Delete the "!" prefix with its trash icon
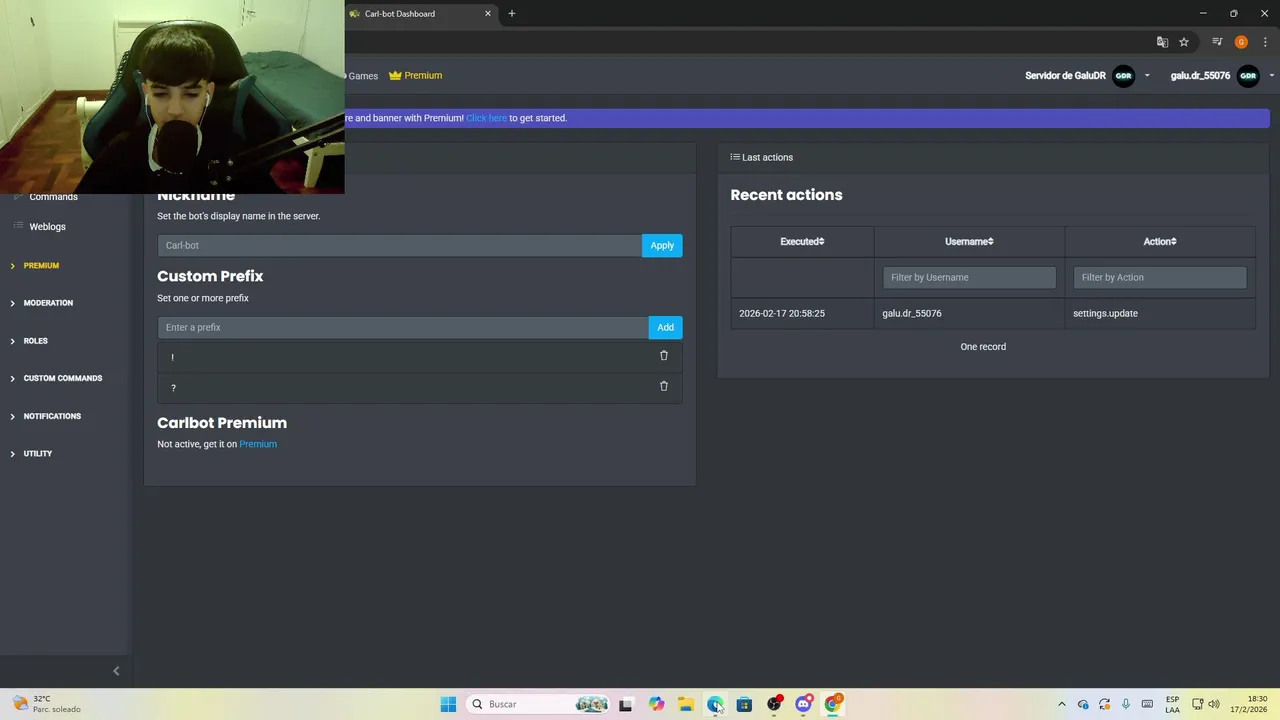Viewport: 1280px width, 720px height. point(663,356)
